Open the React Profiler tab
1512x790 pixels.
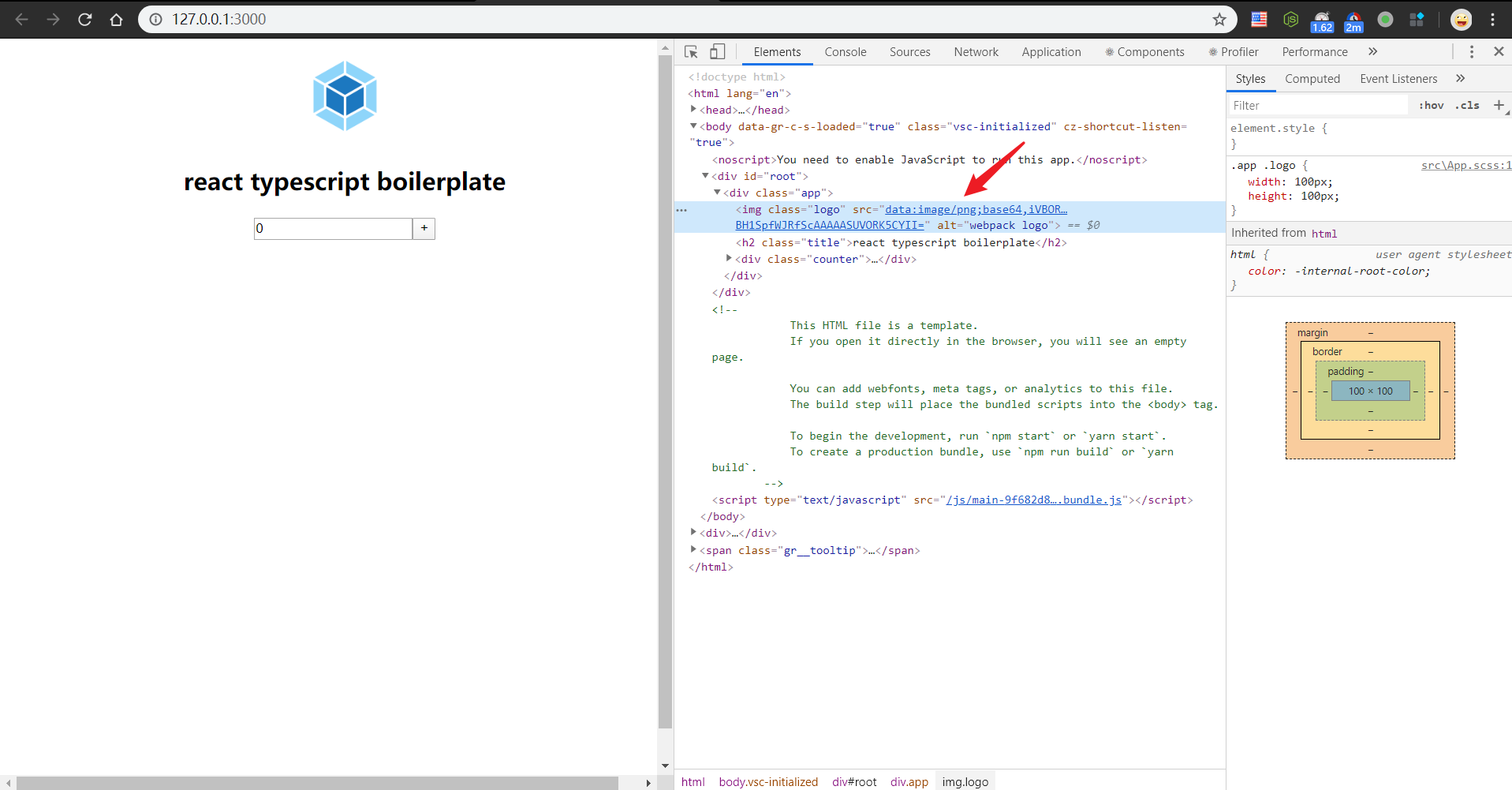coord(1234,52)
